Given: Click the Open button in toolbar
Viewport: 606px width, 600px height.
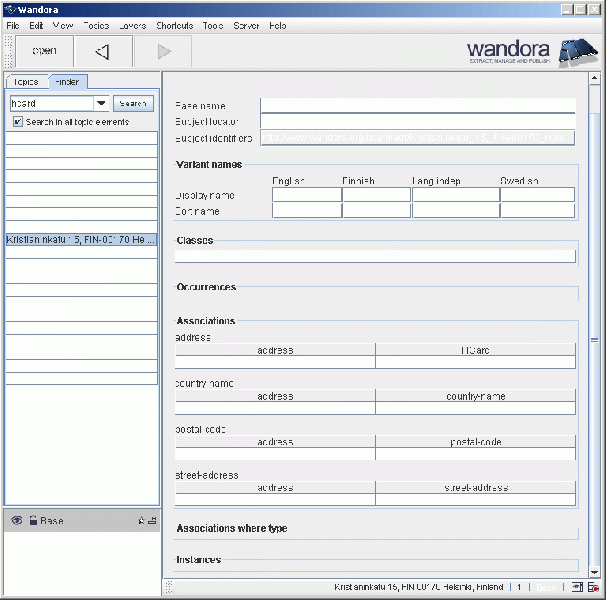Looking at the screenshot, I should click(x=44, y=51).
